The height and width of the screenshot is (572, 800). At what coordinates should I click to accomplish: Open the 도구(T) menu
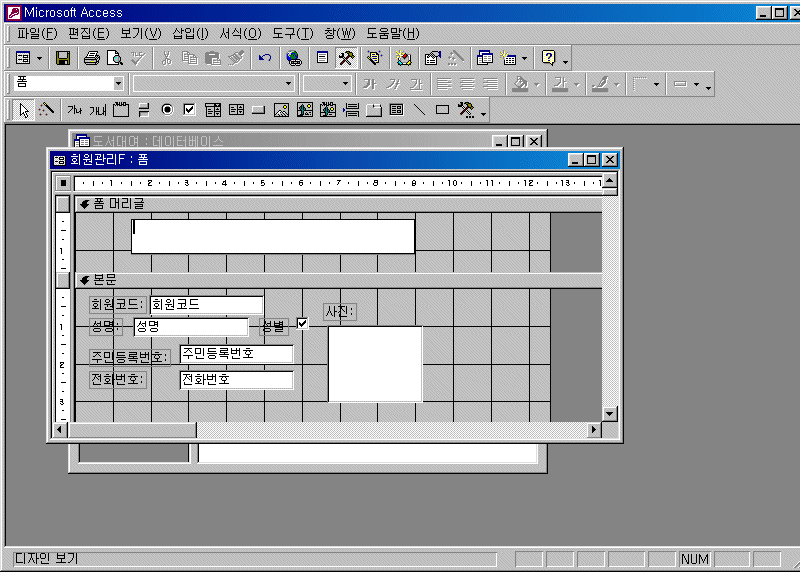[292, 34]
